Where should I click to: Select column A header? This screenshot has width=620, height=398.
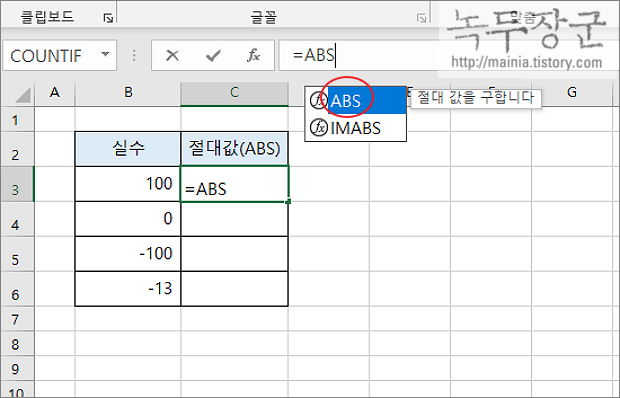tap(55, 94)
